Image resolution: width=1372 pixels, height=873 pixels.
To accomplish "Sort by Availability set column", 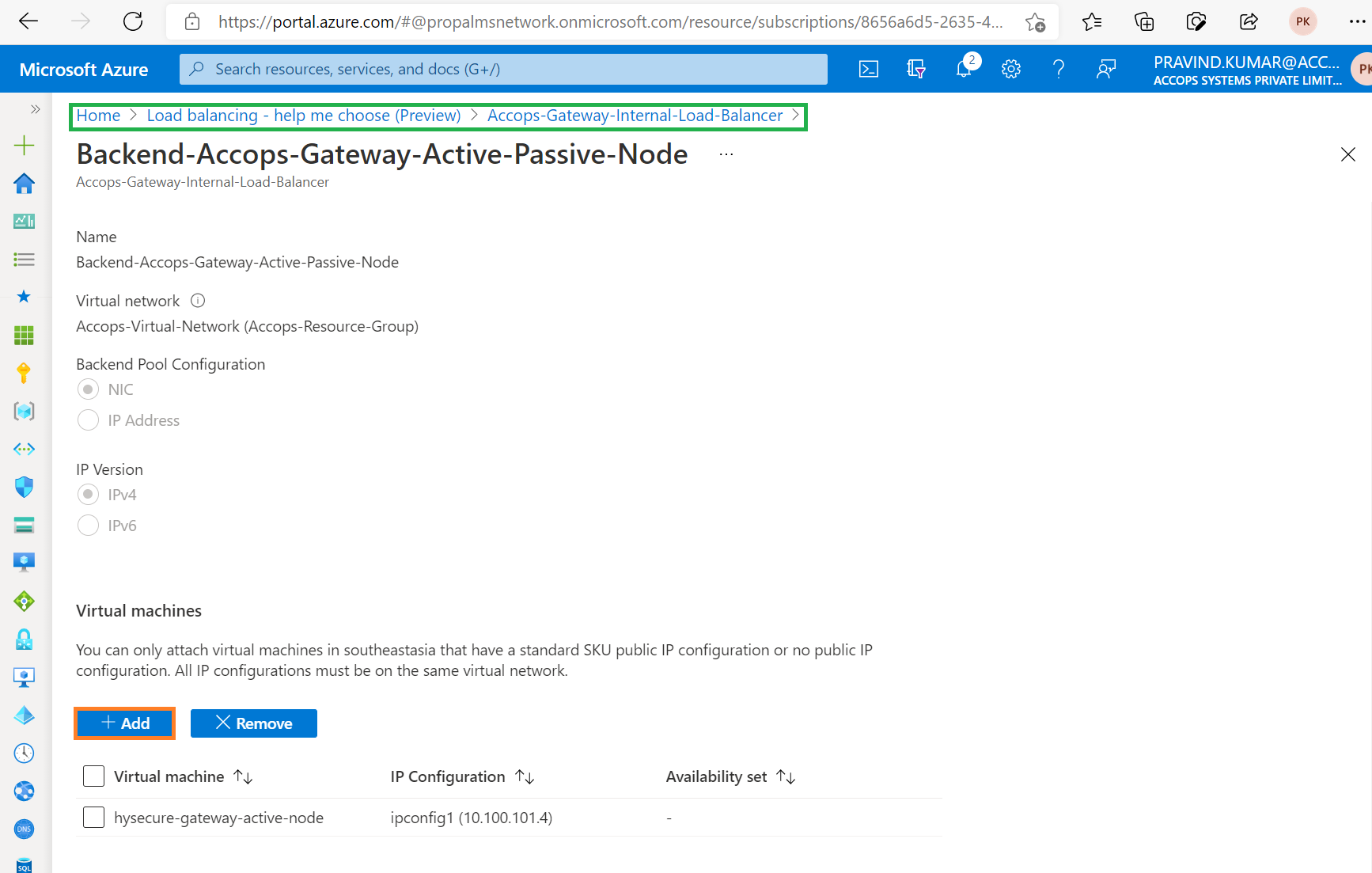I will [x=730, y=776].
